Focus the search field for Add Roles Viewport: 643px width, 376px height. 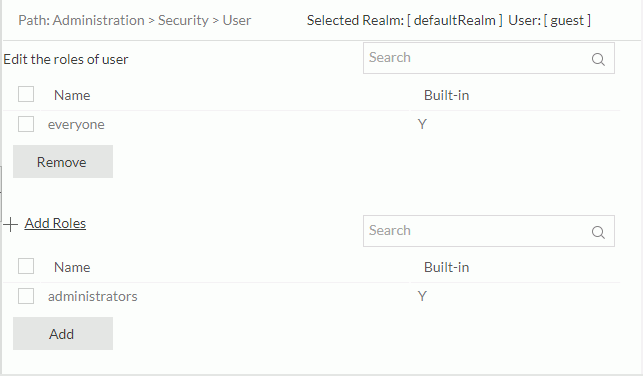coord(489,231)
